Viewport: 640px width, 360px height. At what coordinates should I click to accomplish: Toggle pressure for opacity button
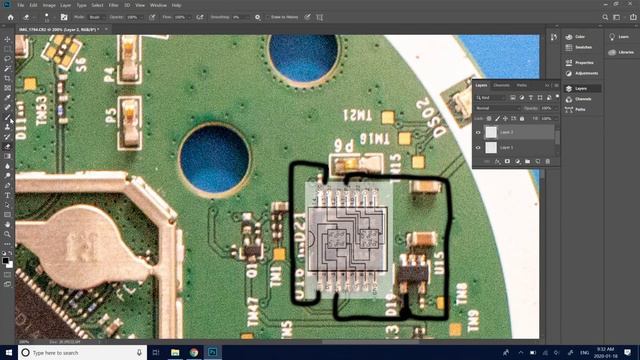(152, 17)
